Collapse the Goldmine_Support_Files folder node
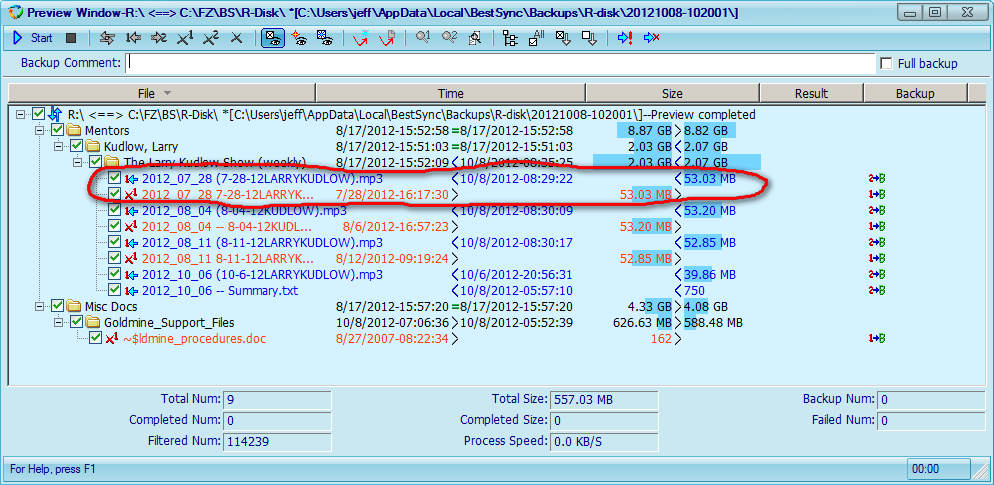Image resolution: width=994 pixels, height=485 pixels. click(x=59, y=322)
